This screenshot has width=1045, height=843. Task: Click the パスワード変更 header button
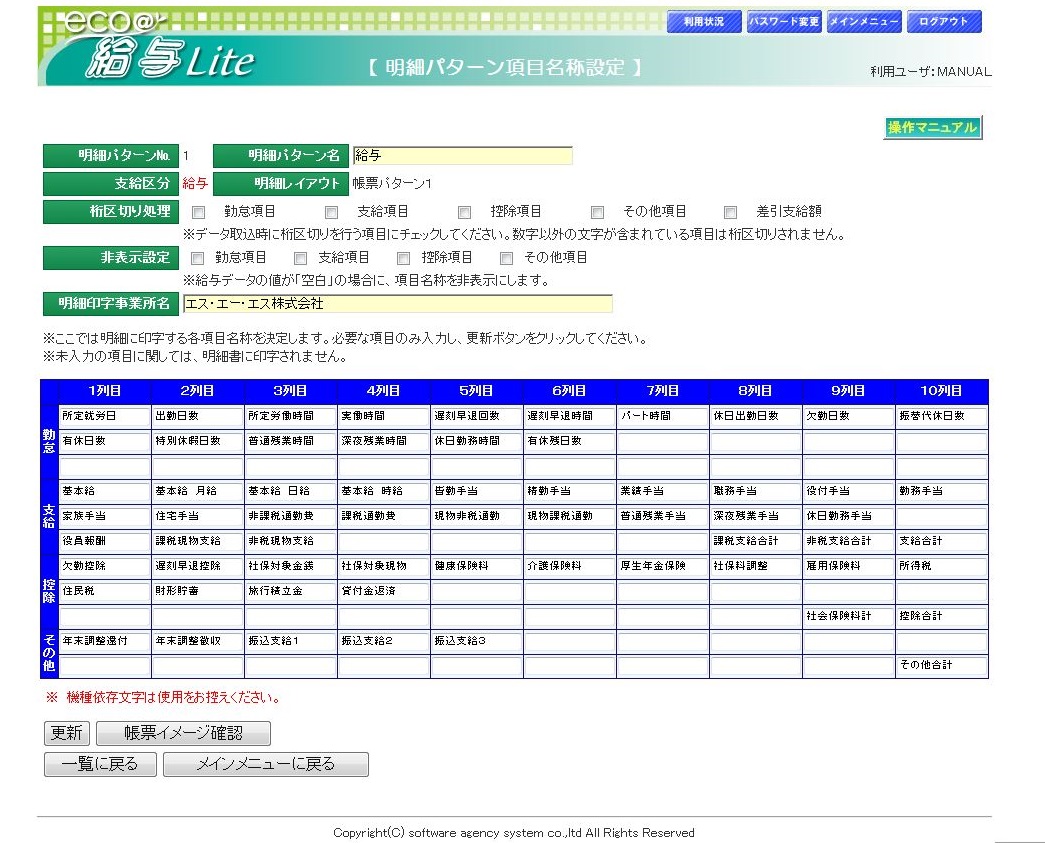click(784, 22)
